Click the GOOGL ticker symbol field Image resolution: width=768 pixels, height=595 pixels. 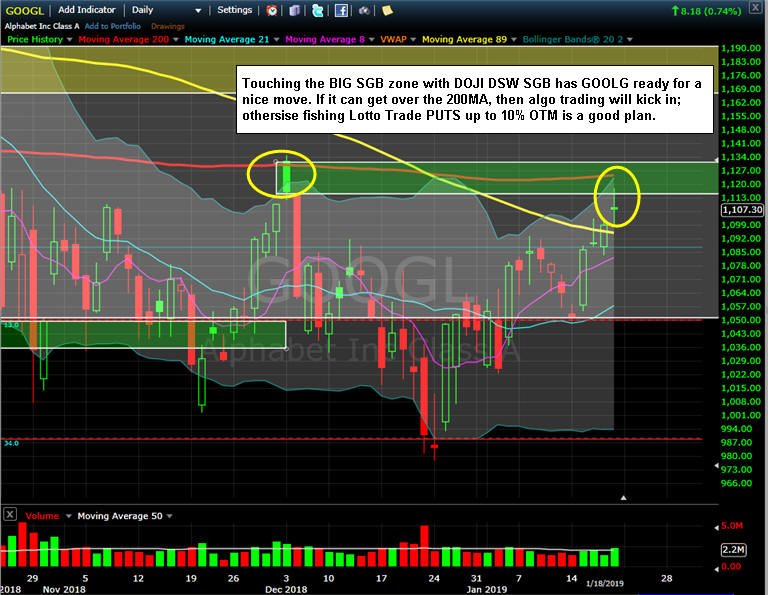pos(24,10)
